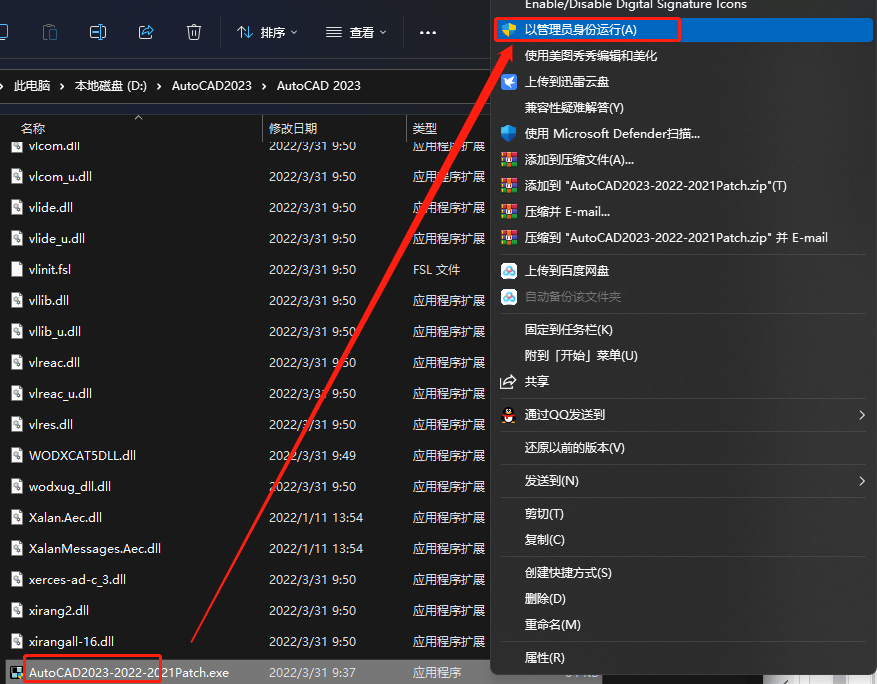Click the Delete icon in the toolbar
The height and width of the screenshot is (684, 877).
192,31
